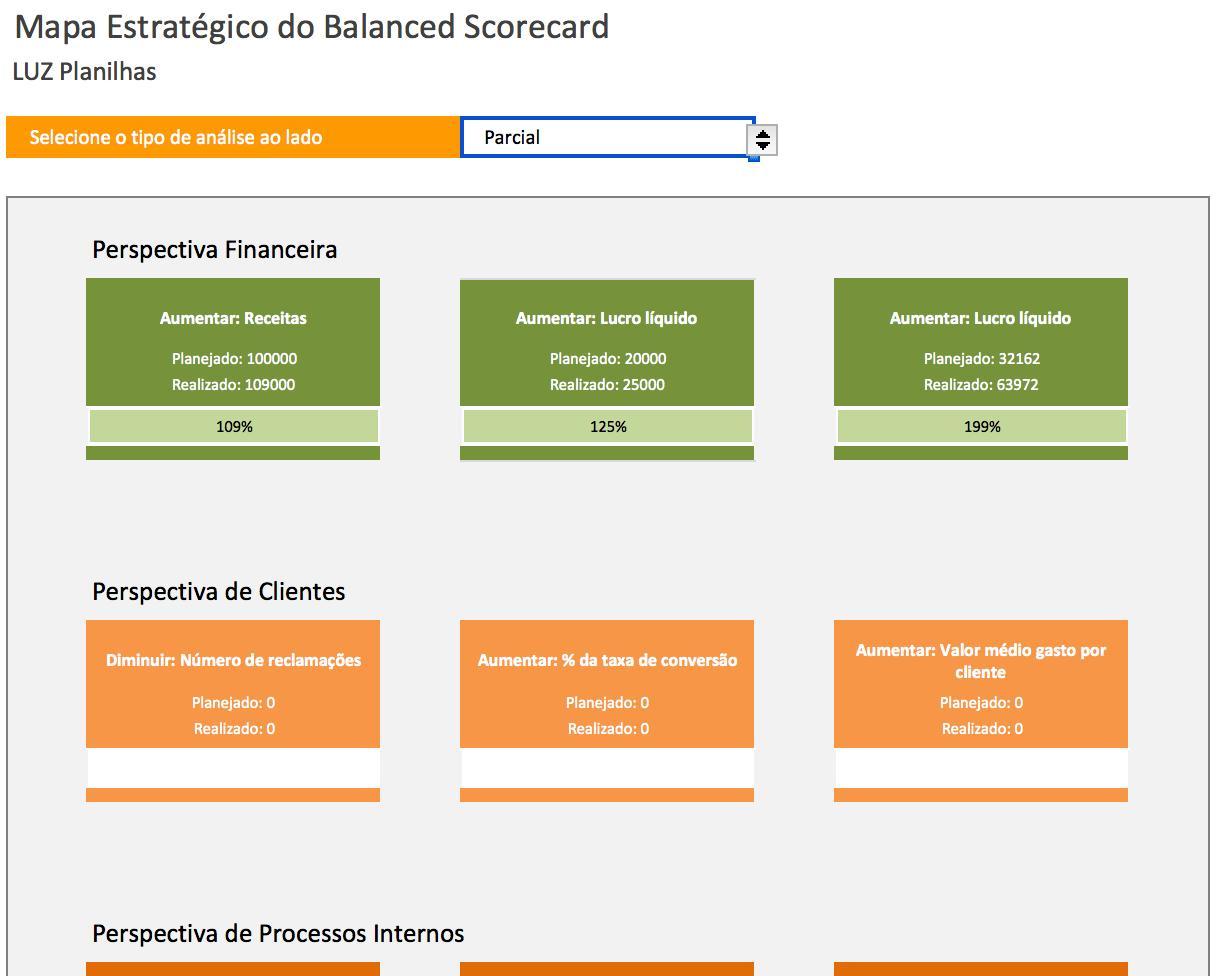
Task: Click Lucro líquido card with Planejado 20000
Action: [607, 342]
